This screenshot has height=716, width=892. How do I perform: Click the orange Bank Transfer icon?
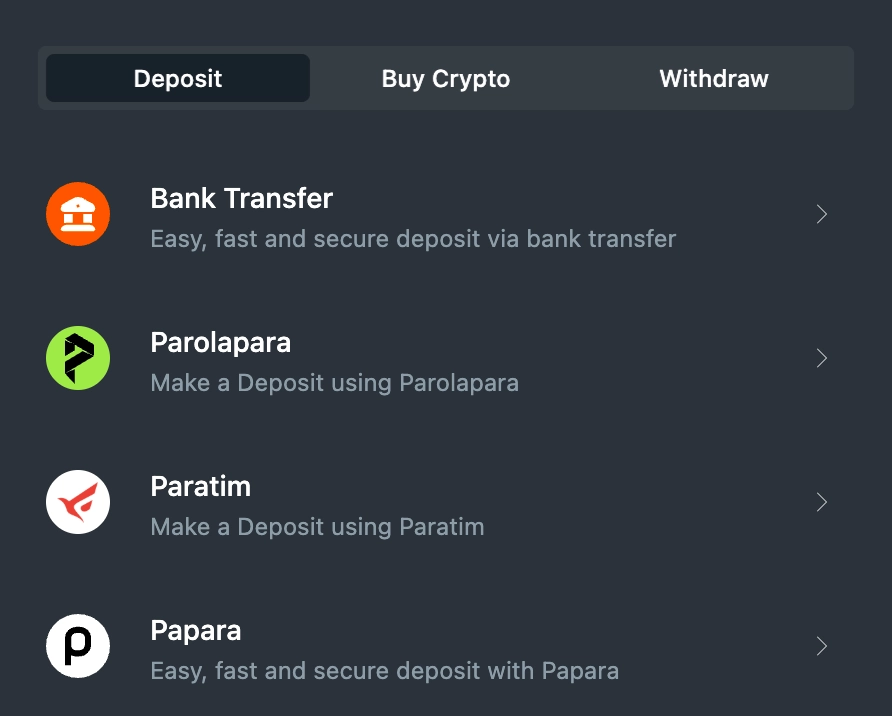(x=78, y=214)
